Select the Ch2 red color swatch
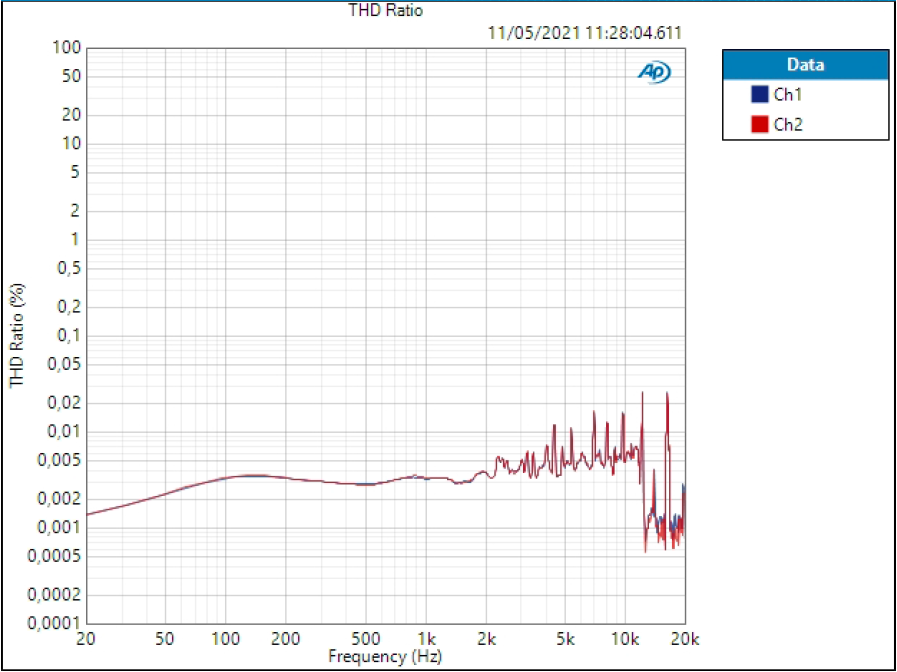 pos(759,125)
